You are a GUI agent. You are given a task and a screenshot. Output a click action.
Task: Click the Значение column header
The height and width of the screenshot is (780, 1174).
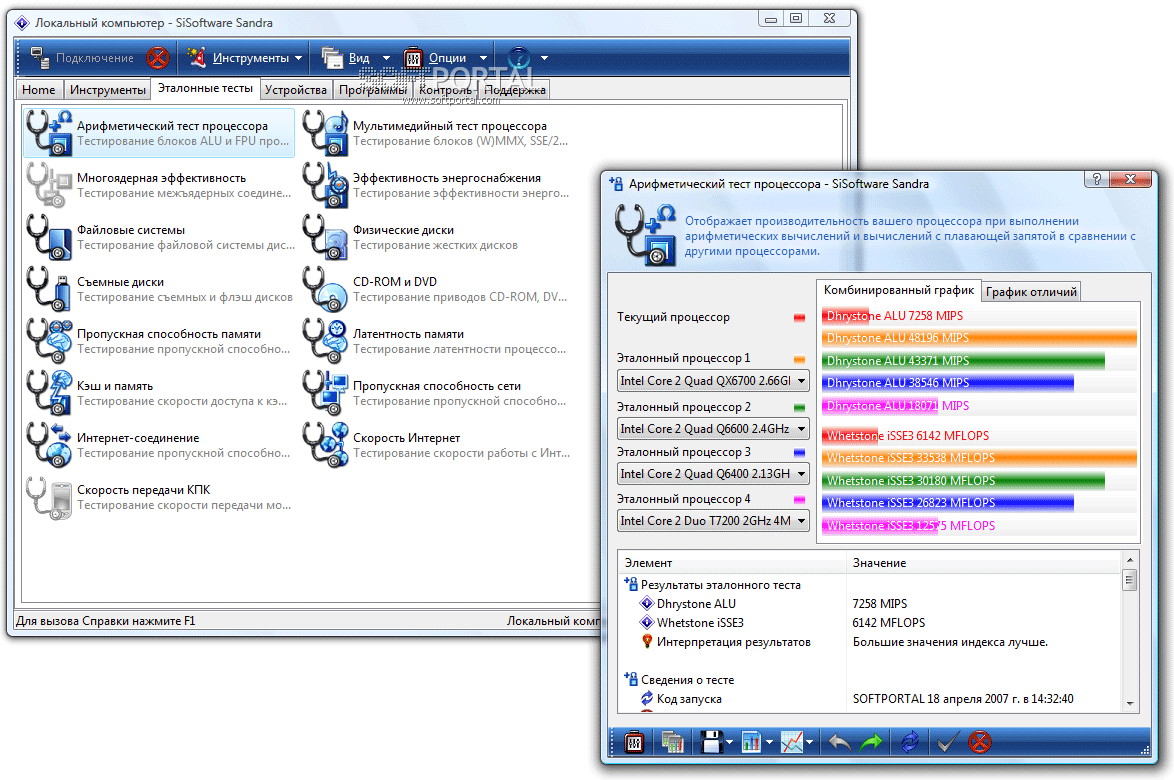[983, 562]
